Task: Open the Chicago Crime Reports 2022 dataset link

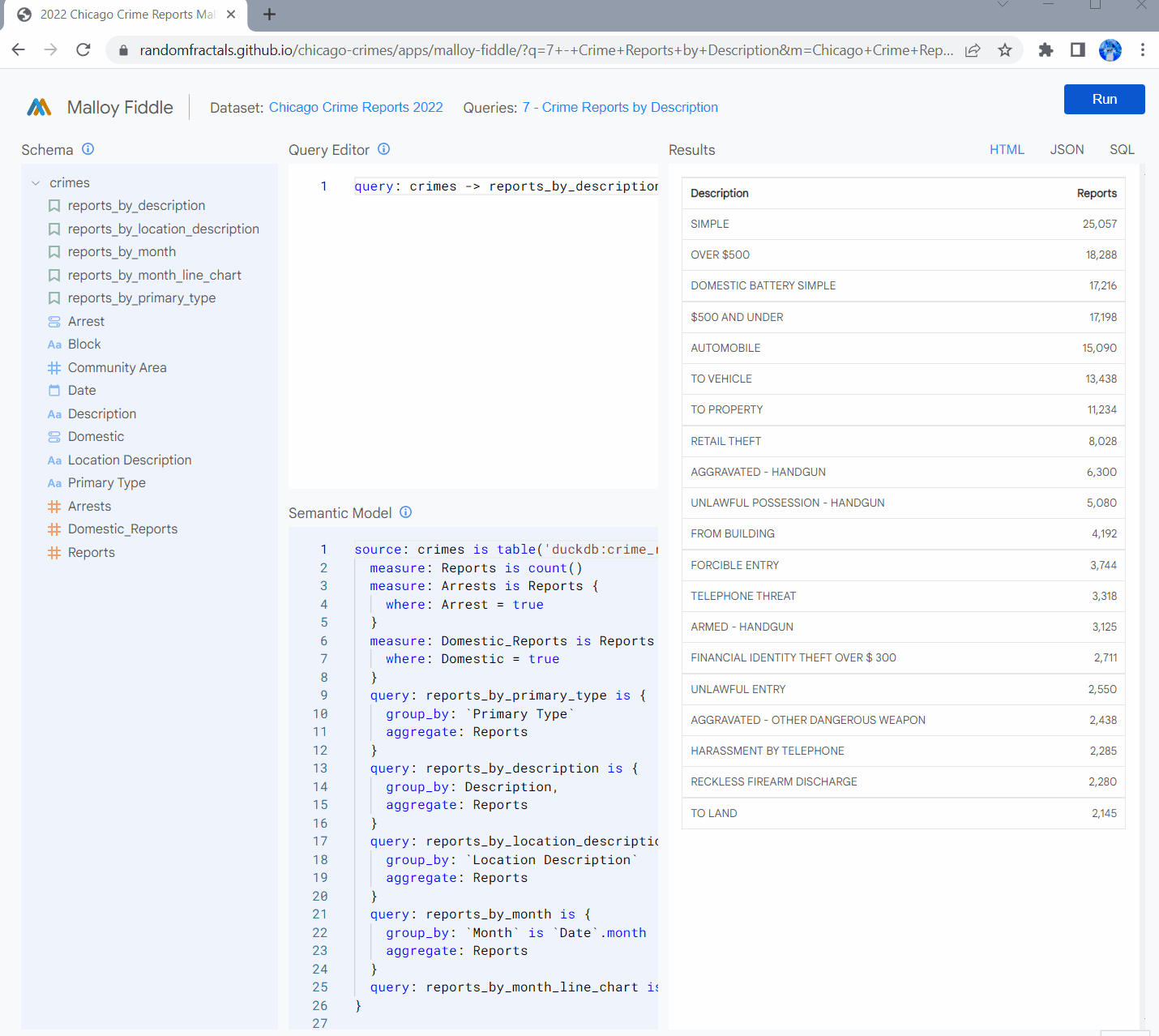Action: (356, 107)
